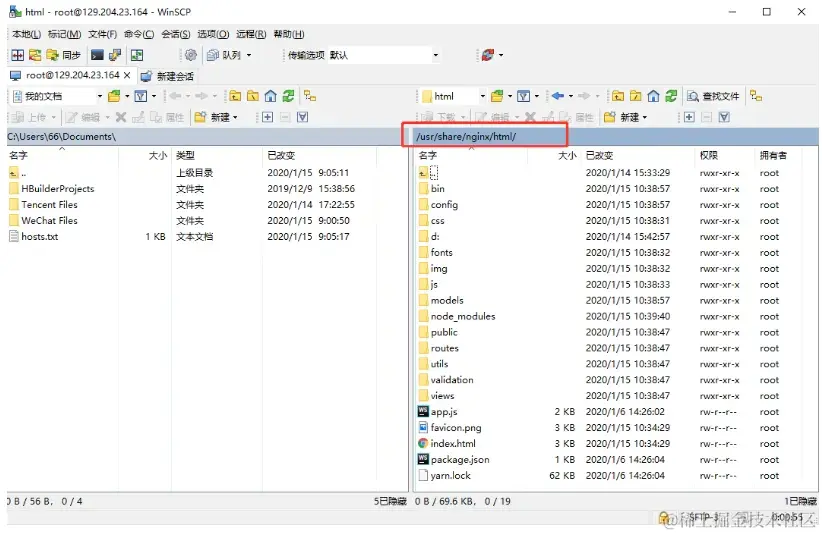Click remote panel open directory icon
822x536 pixels.
[496, 97]
